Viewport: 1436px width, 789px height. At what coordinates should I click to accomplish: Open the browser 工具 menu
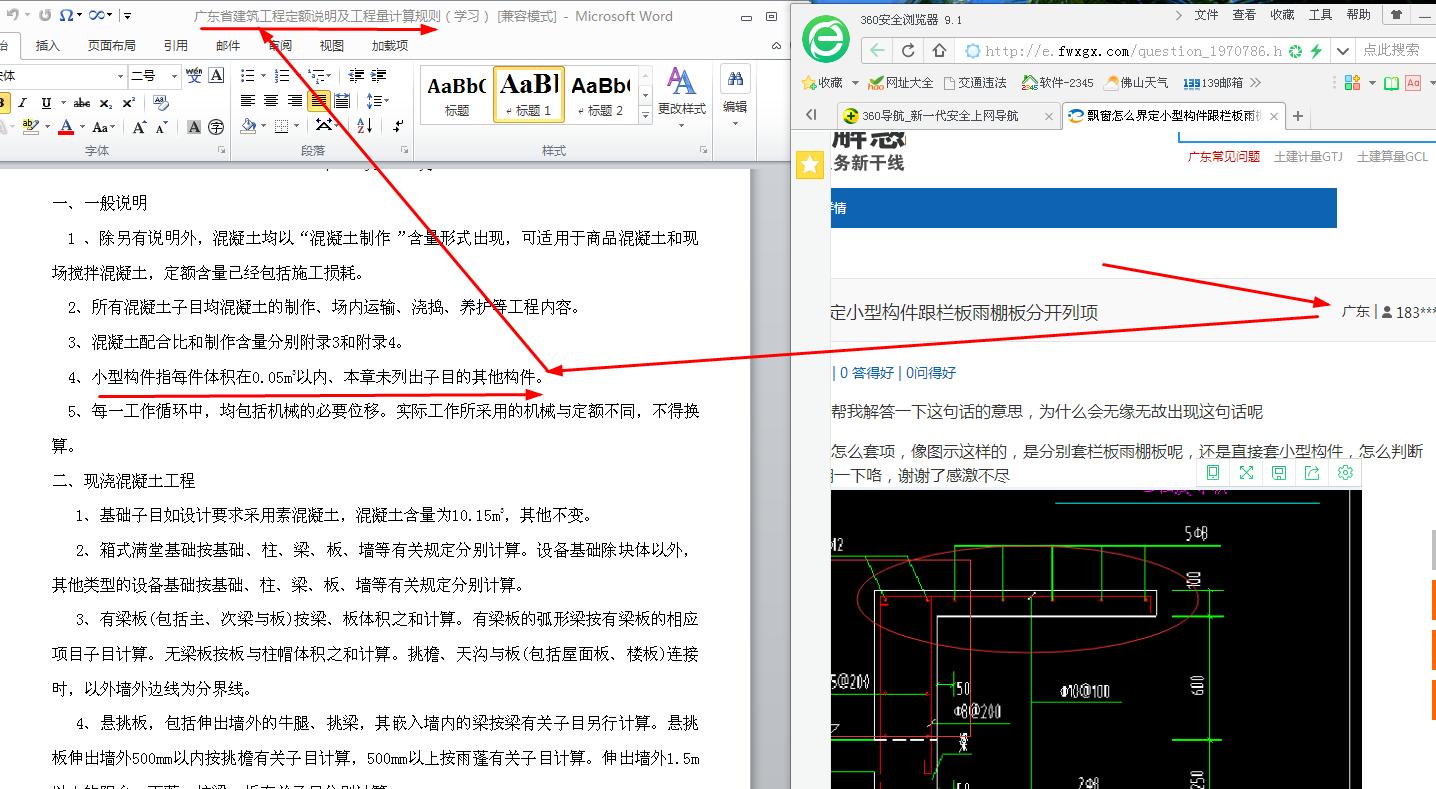point(1321,15)
